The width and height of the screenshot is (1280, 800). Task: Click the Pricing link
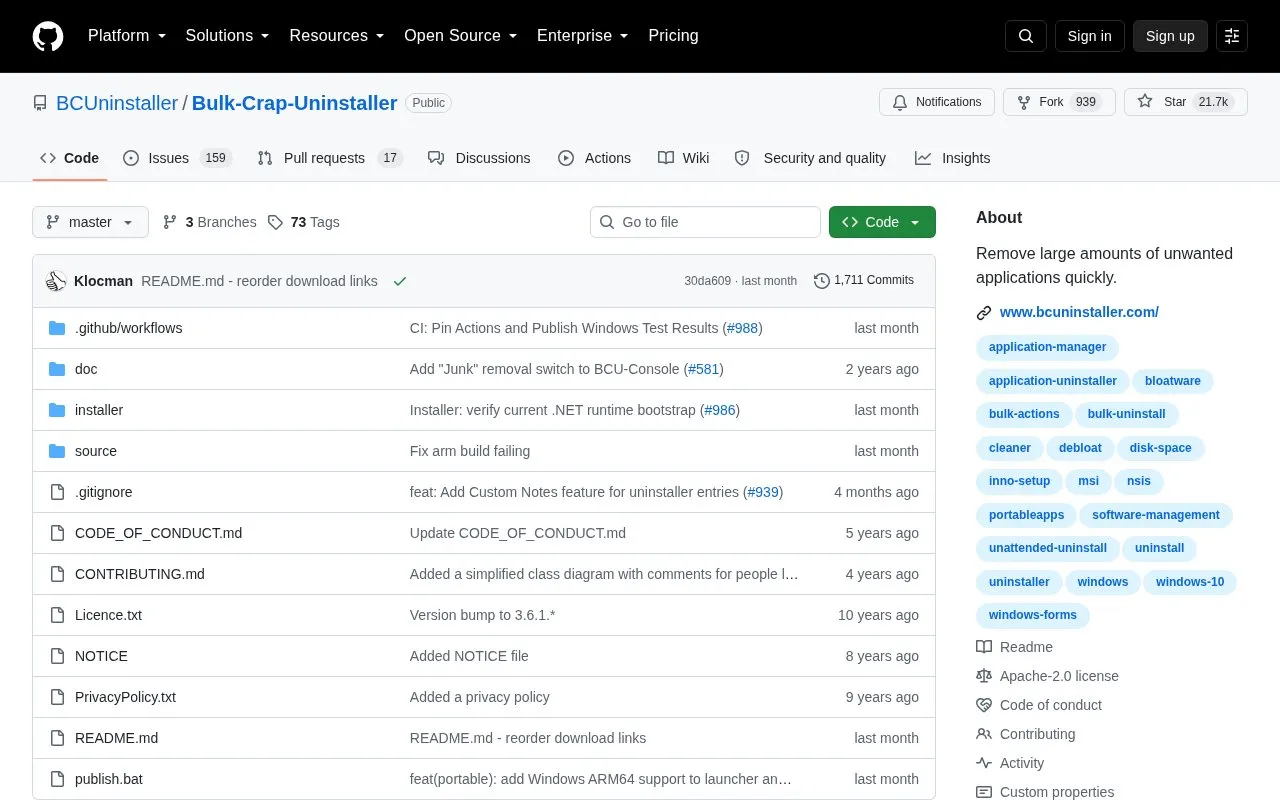coord(673,36)
